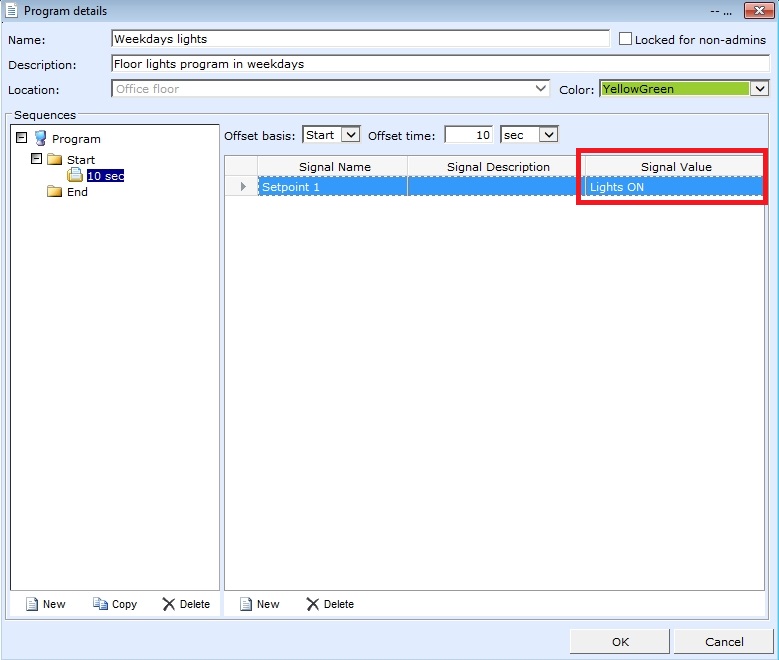Delete the selected signal row
This screenshot has height=660, width=779.
[x=330, y=604]
